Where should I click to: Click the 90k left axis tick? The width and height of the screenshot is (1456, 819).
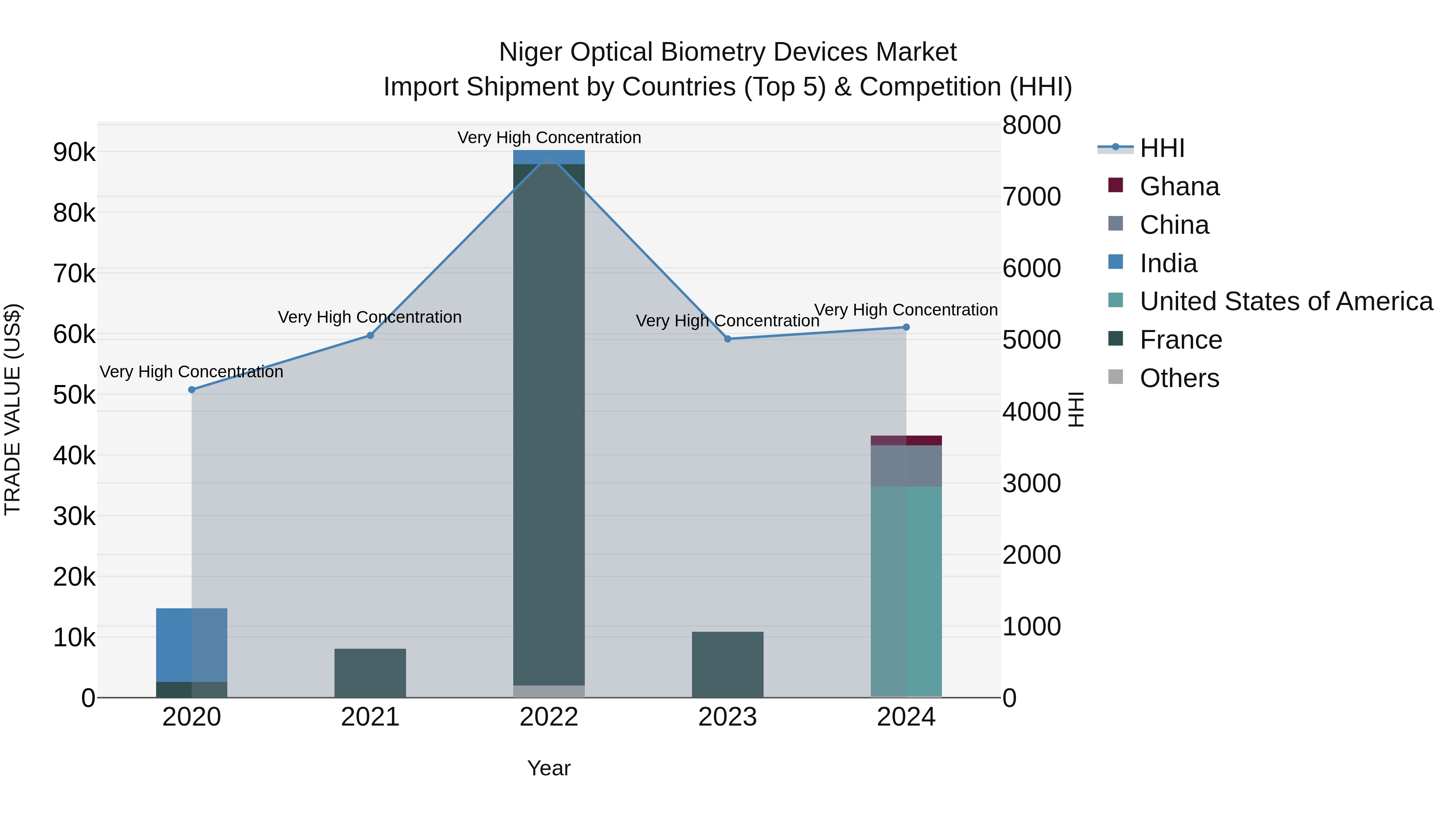click(x=74, y=152)
